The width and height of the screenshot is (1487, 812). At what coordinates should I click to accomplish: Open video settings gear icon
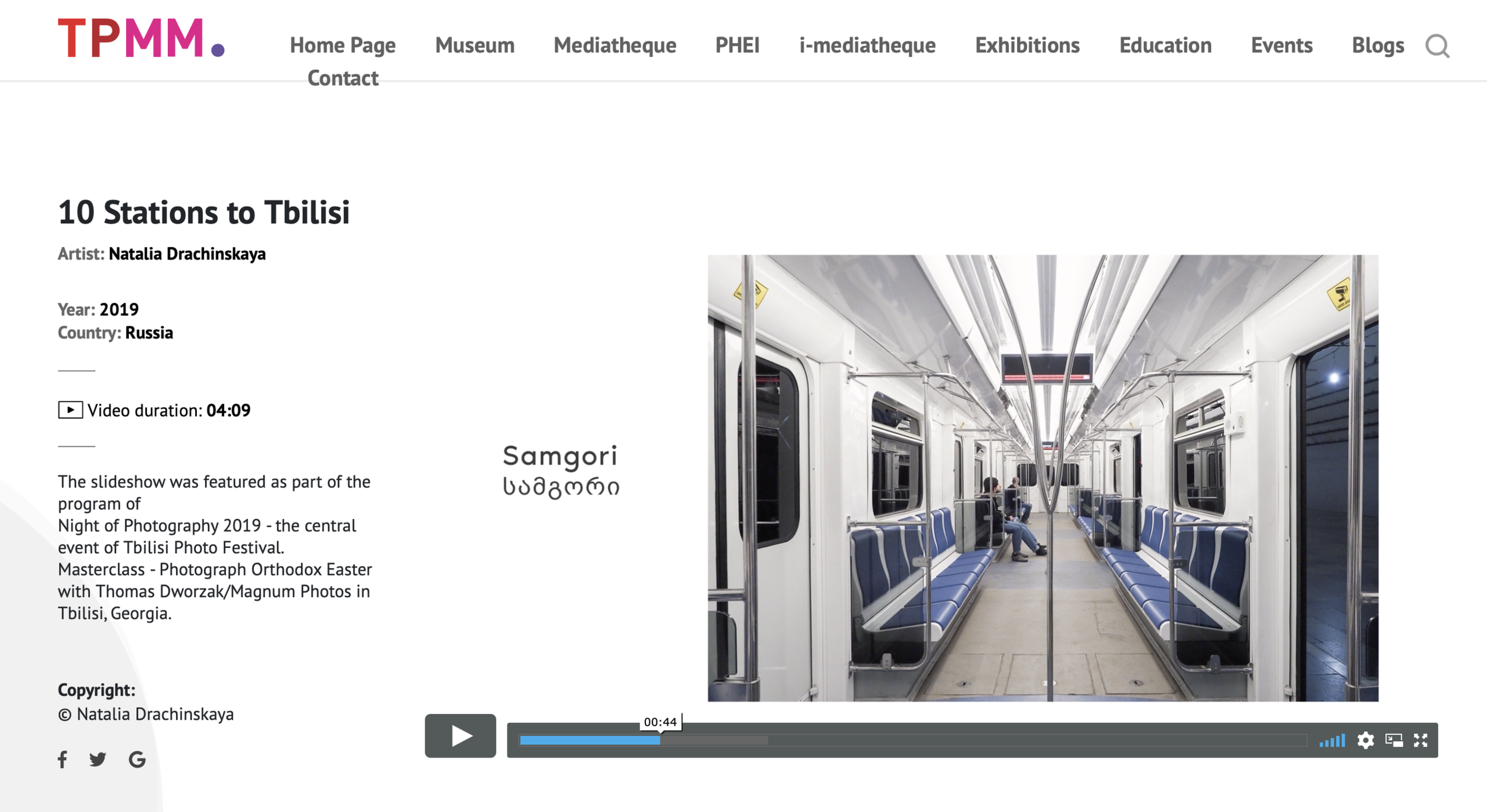click(x=1365, y=740)
